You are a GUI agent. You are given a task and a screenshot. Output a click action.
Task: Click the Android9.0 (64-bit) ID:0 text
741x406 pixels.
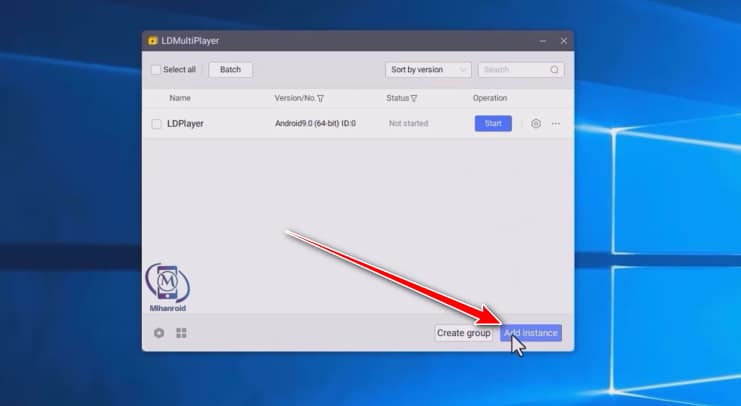[315, 123]
